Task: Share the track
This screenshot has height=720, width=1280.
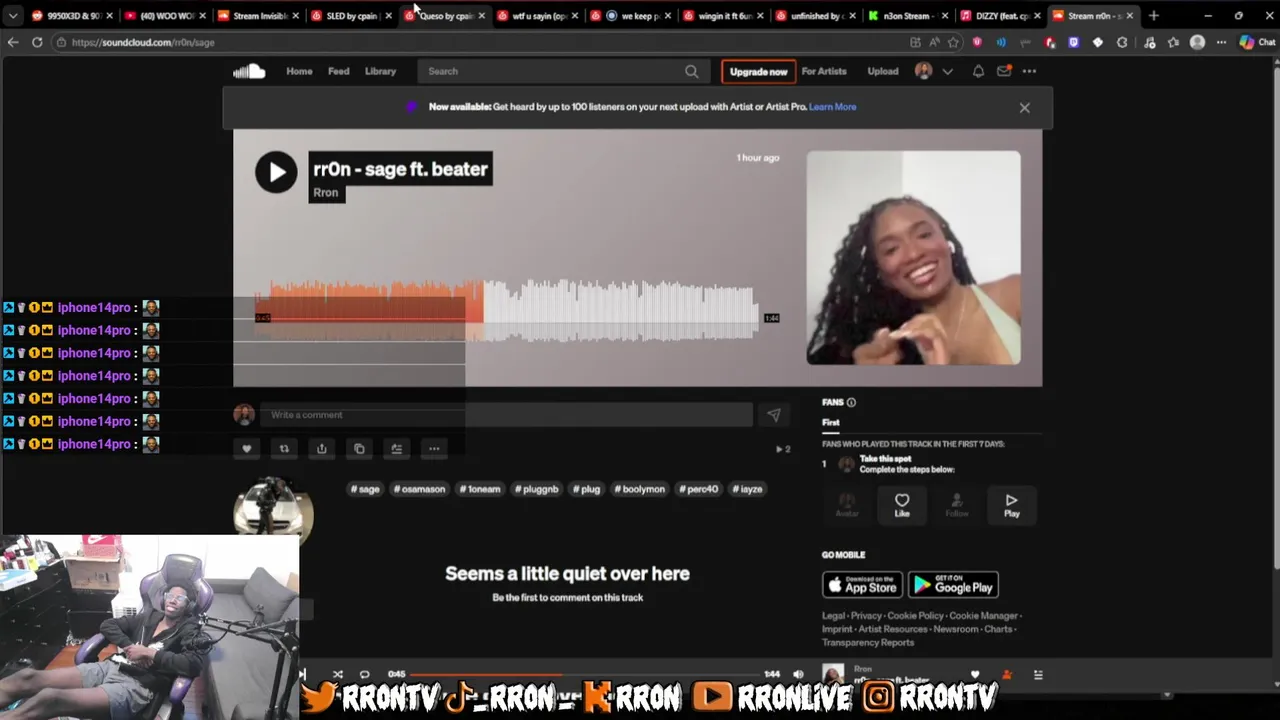Action: pyautogui.click(x=321, y=449)
